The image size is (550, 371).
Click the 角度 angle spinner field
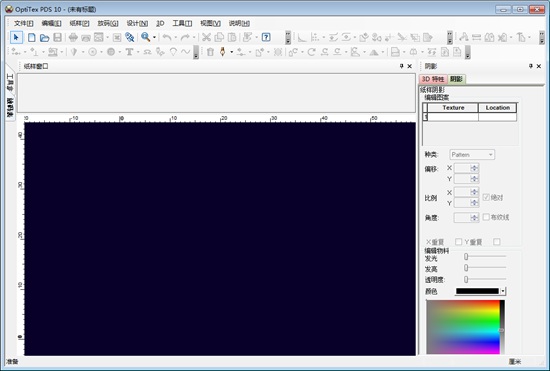[466, 217]
